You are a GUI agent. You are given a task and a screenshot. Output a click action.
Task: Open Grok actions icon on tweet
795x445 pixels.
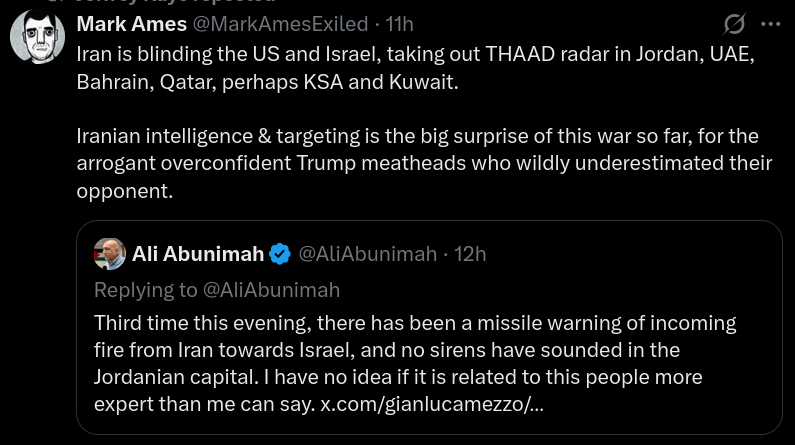tap(734, 23)
